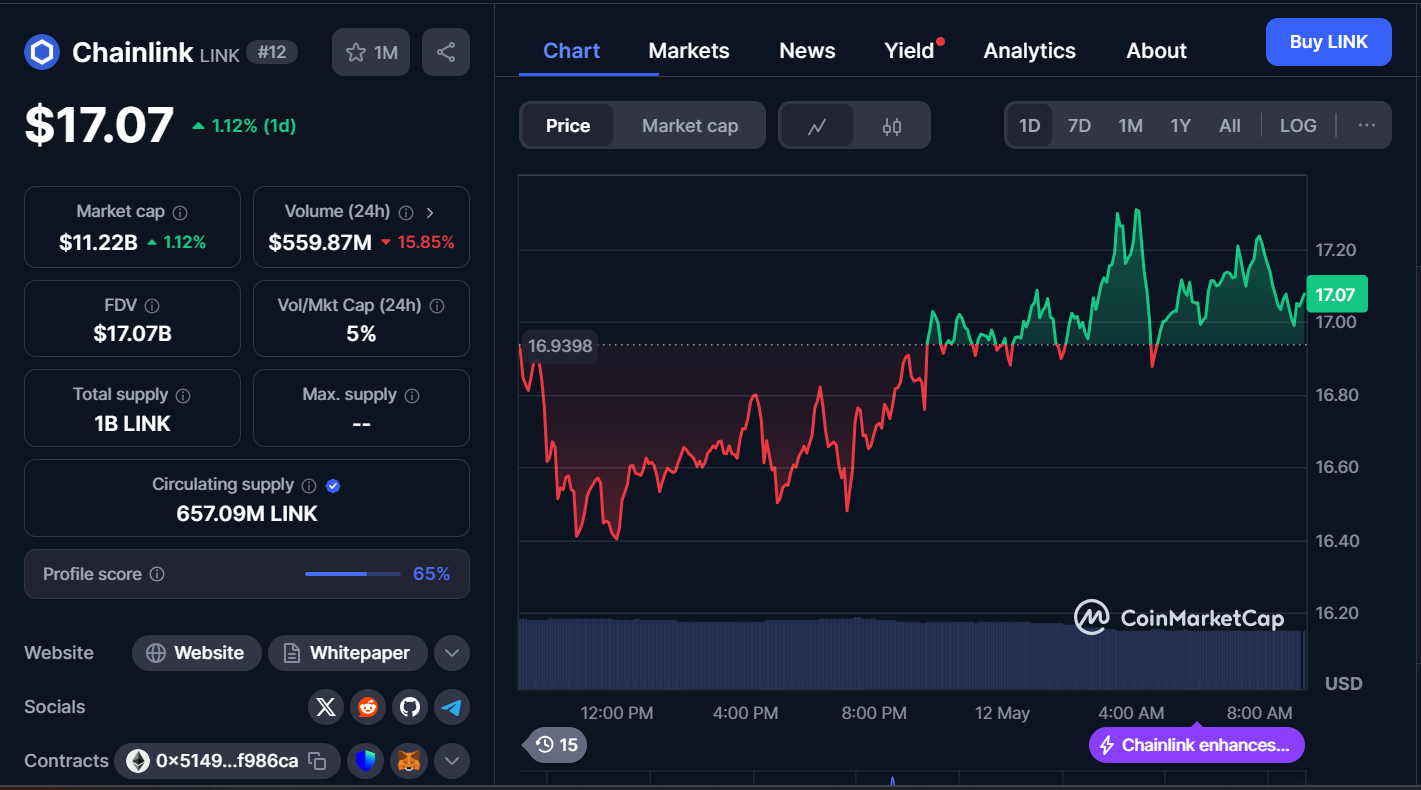Open the Whitepaper link button

pos(347,653)
